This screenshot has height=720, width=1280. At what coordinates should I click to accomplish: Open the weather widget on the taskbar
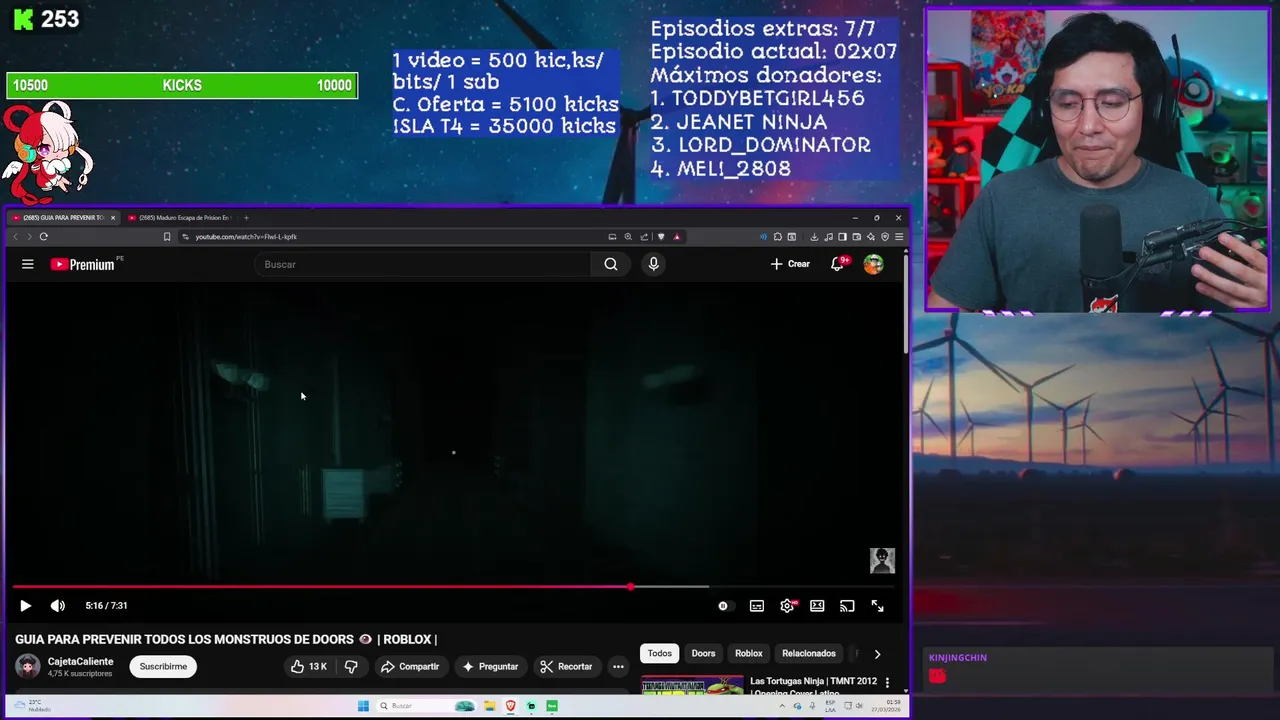[32, 706]
